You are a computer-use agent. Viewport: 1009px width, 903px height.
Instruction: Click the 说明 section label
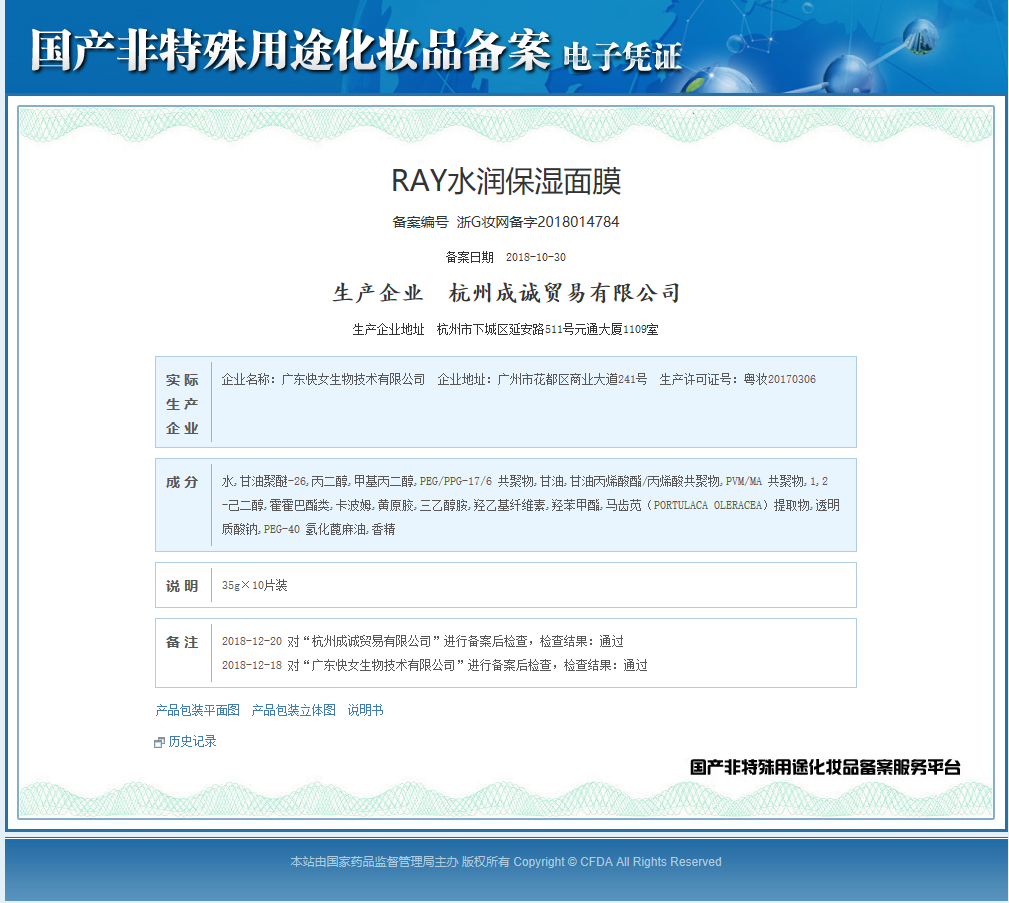182,586
